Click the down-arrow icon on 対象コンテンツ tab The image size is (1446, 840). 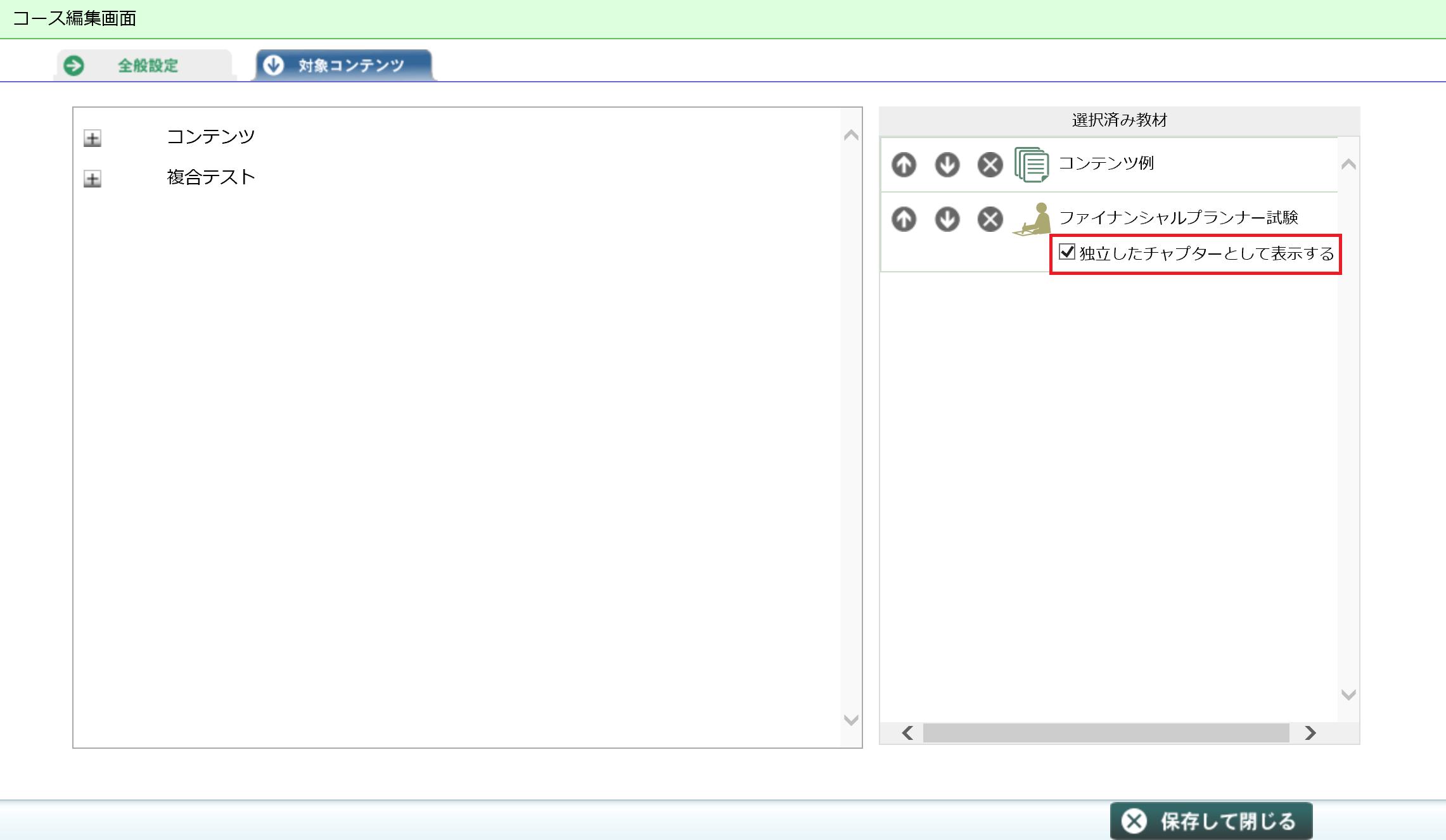[273, 65]
